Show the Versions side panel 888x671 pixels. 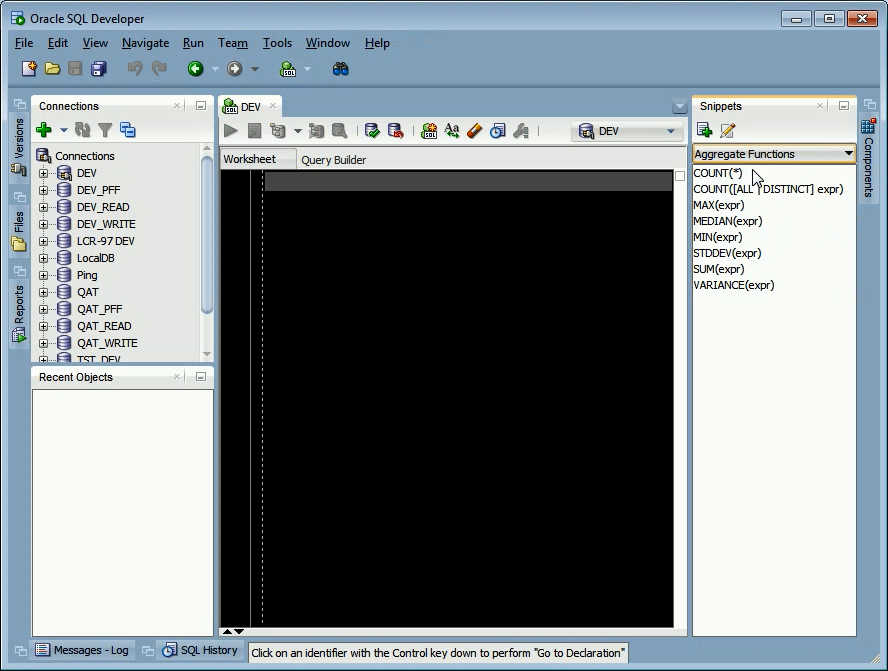[19, 146]
